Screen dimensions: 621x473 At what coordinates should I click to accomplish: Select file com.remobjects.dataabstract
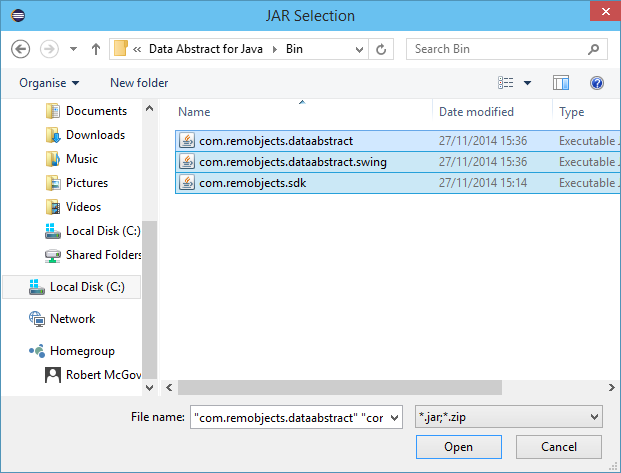[398, 141]
